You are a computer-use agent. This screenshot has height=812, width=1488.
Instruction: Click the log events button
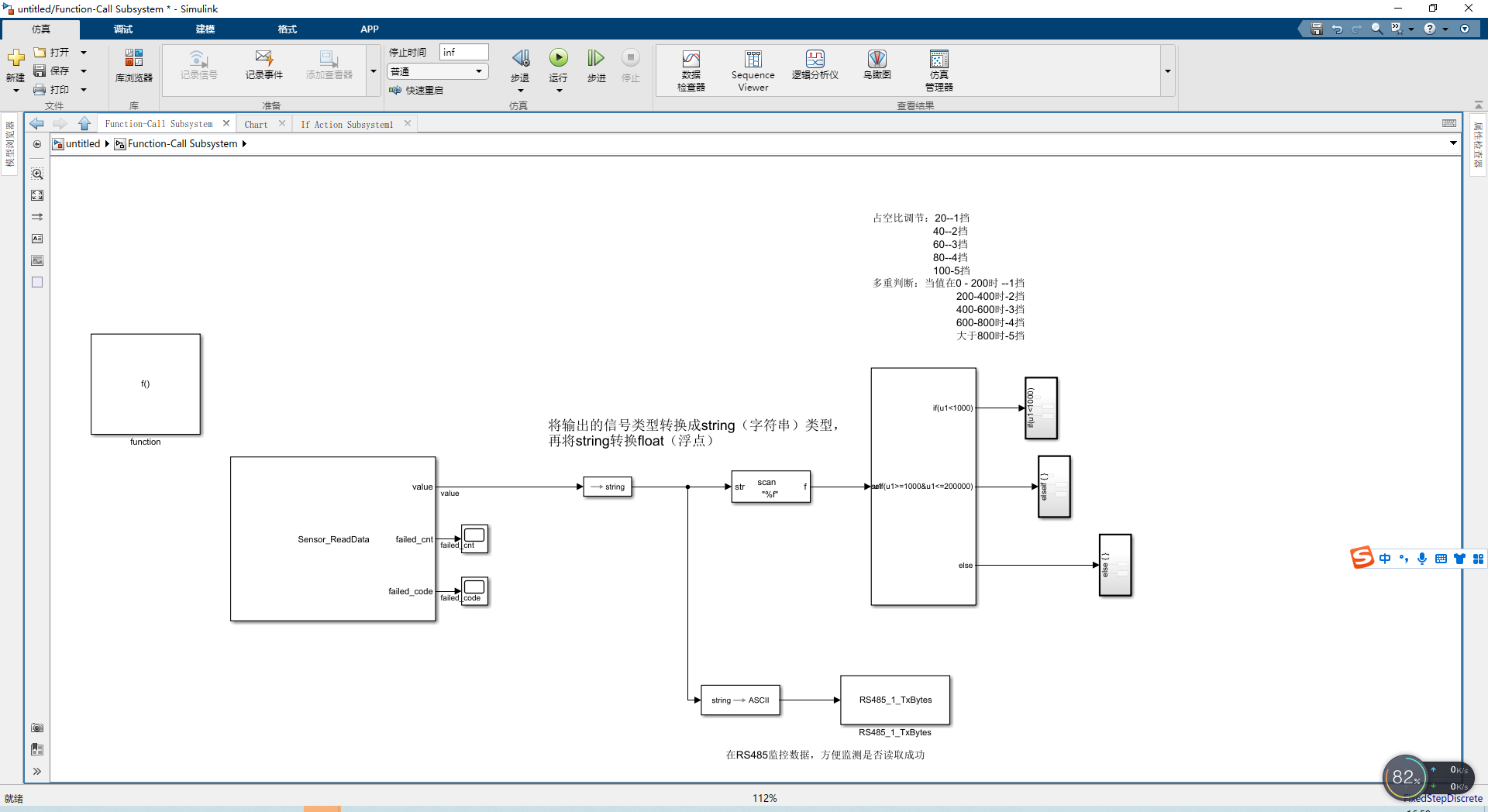pyautogui.click(x=264, y=65)
